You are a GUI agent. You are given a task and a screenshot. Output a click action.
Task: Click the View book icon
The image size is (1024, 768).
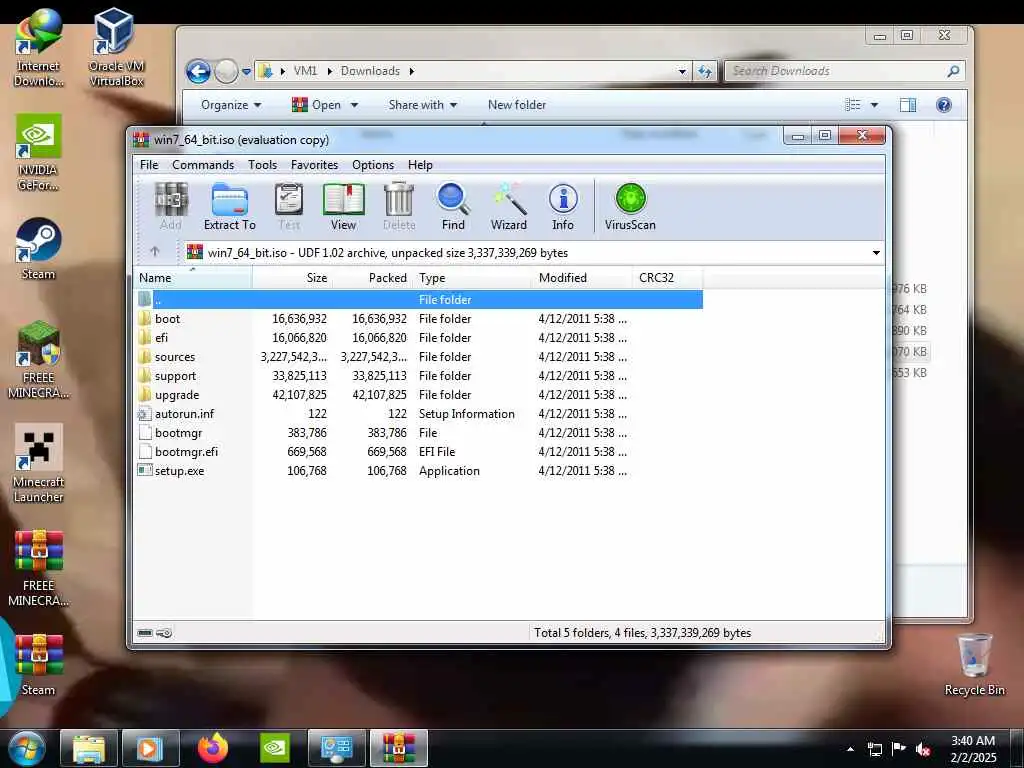pos(344,206)
